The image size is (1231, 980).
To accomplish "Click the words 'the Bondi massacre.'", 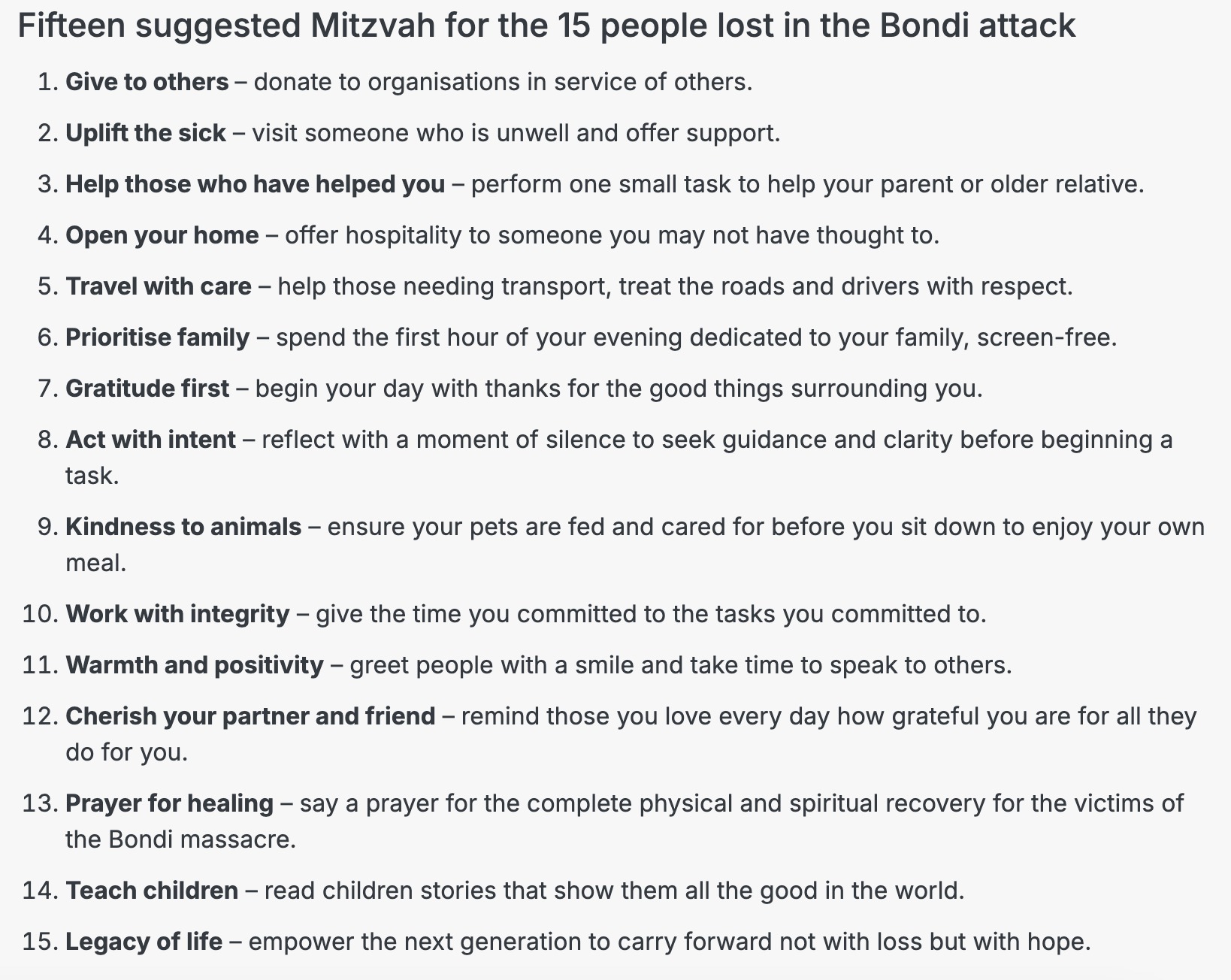I will coord(180,839).
